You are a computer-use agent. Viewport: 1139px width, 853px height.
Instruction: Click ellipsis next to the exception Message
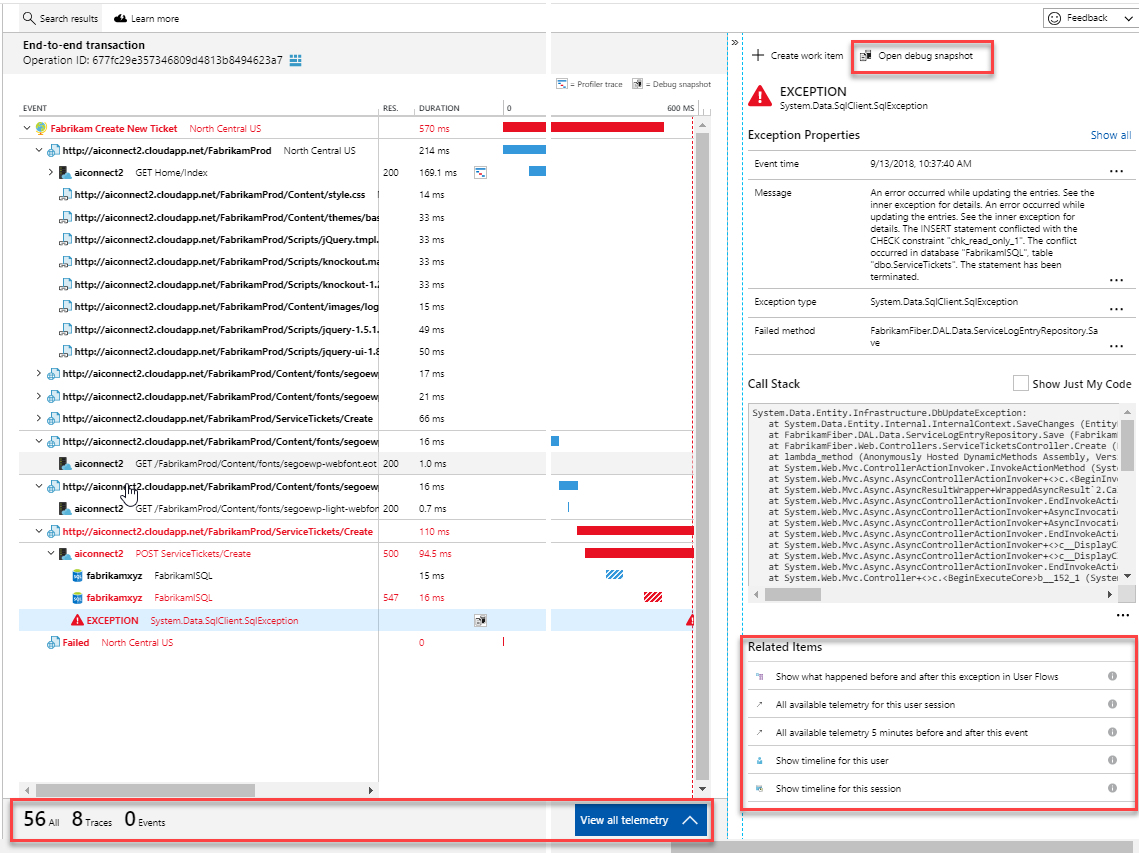point(1116,281)
